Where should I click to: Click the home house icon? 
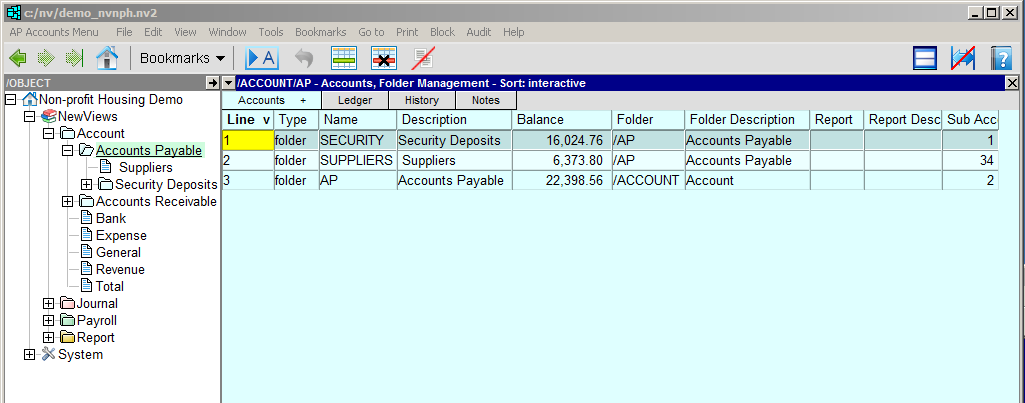(107, 58)
